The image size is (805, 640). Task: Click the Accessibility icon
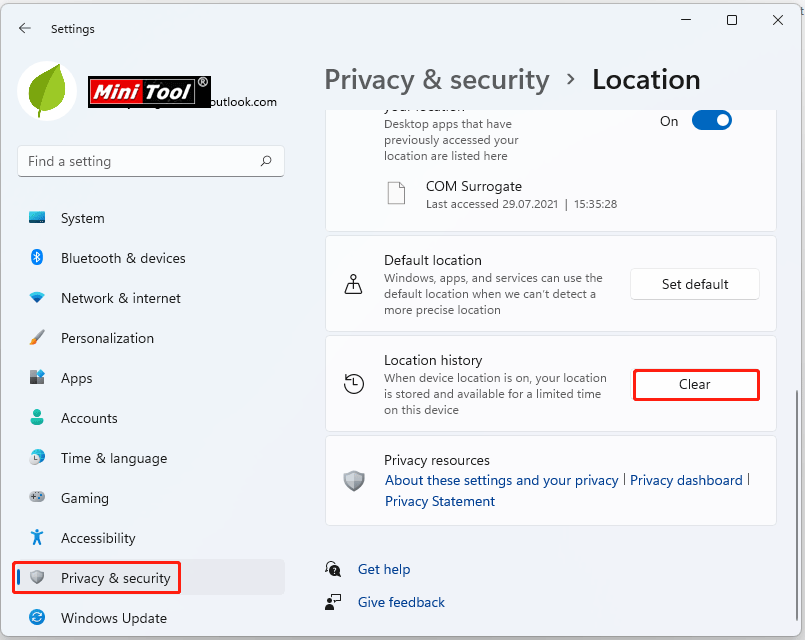click(x=37, y=538)
